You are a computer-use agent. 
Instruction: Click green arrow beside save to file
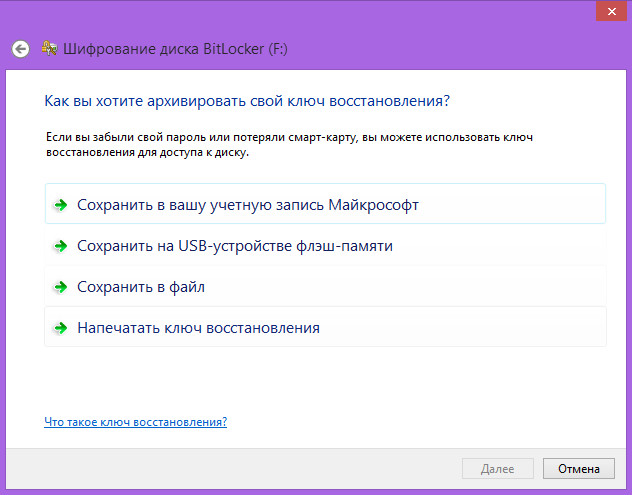(61, 287)
